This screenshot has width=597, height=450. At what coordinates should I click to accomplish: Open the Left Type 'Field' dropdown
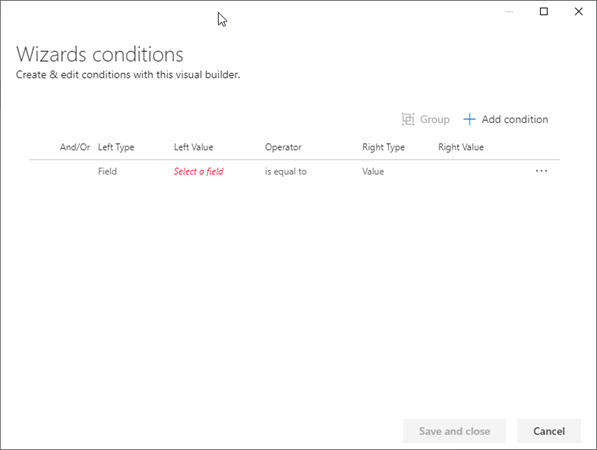(x=107, y=171)
